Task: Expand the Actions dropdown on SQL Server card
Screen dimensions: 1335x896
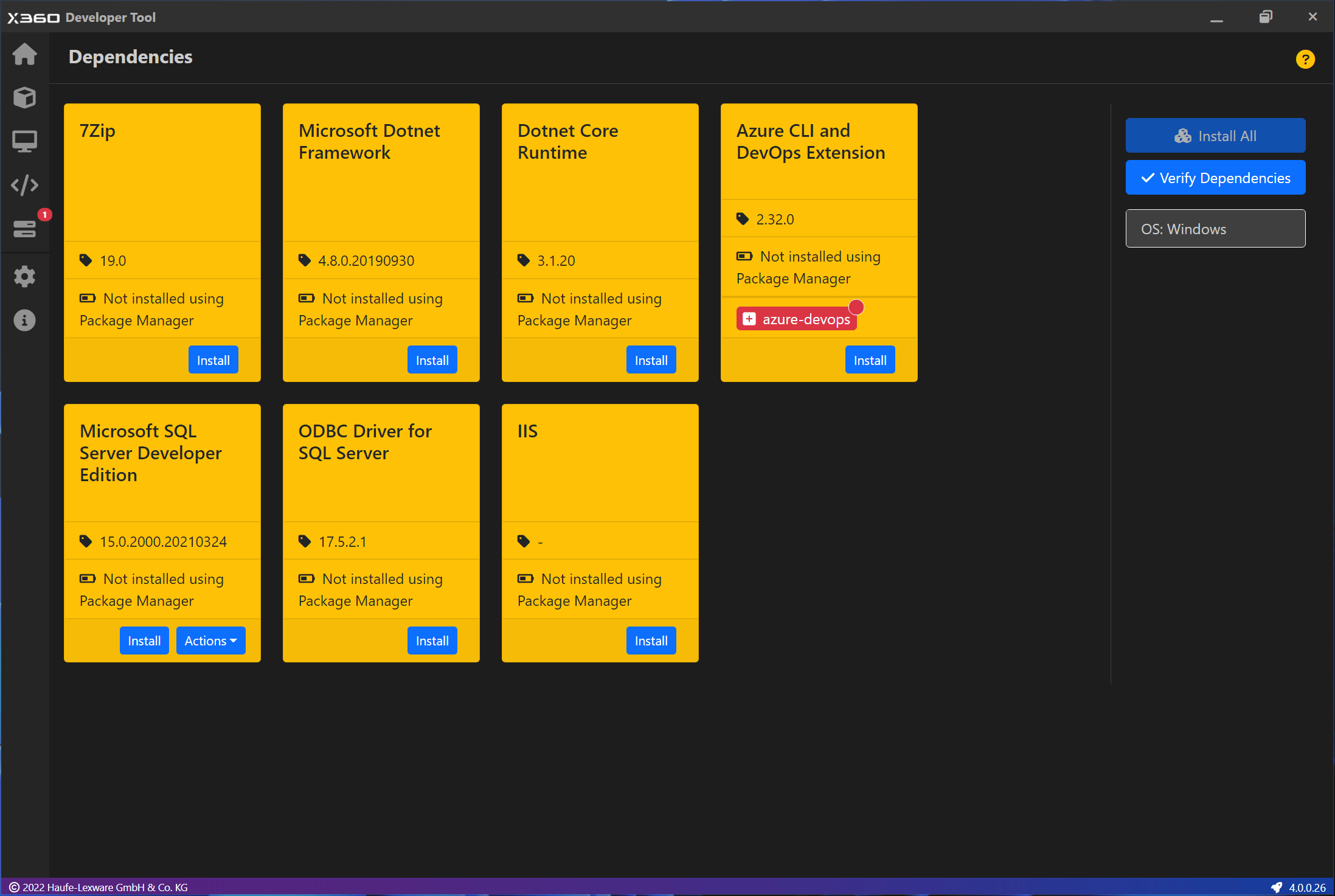Action: (x=210, y=641)
